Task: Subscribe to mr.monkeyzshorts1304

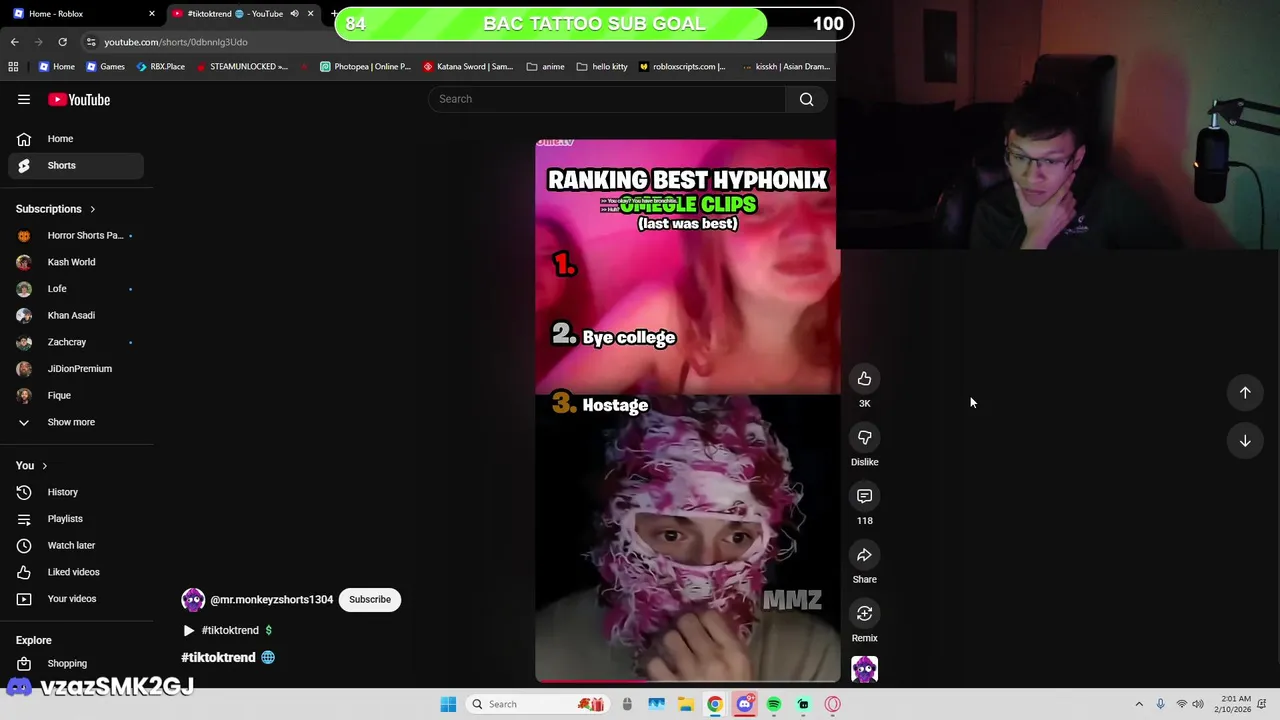Action: tap(370, 599)
